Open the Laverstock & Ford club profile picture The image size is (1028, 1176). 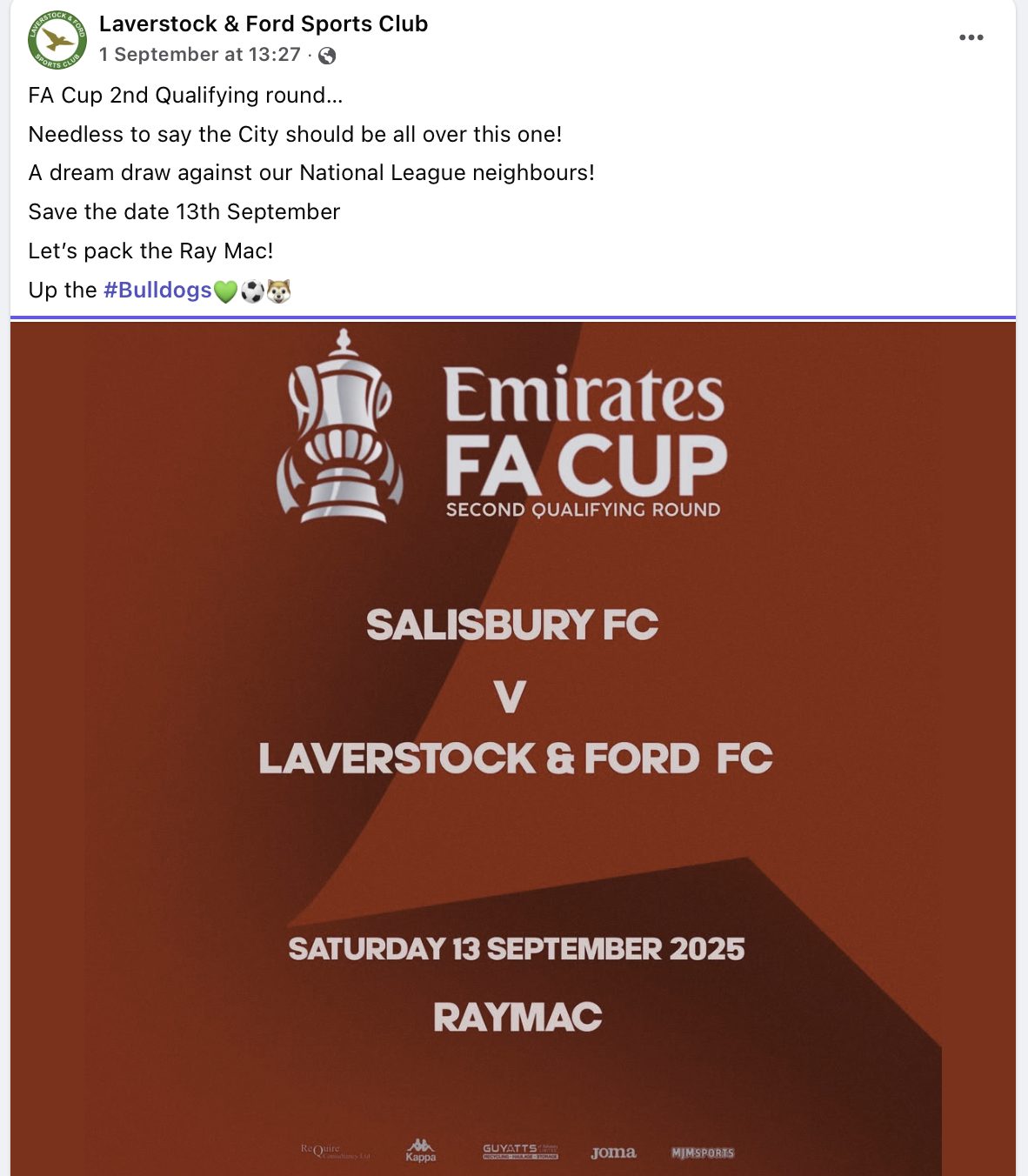tap(57, 39)
